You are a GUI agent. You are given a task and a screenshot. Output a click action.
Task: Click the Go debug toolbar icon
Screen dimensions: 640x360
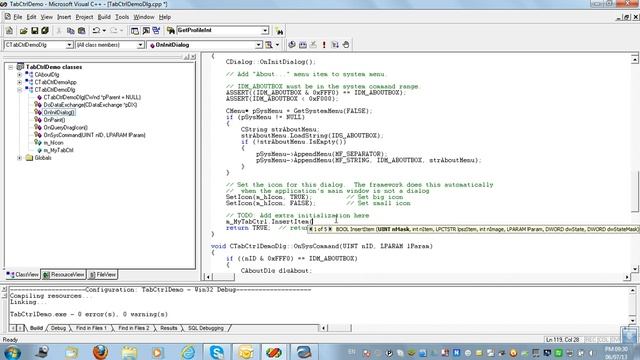(x=335, y=45)
